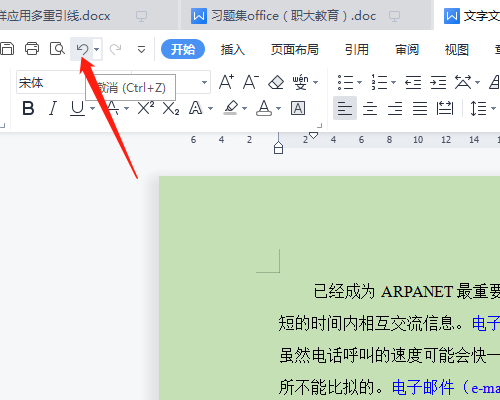Click the Chinese layout icon

pos(463,82)
